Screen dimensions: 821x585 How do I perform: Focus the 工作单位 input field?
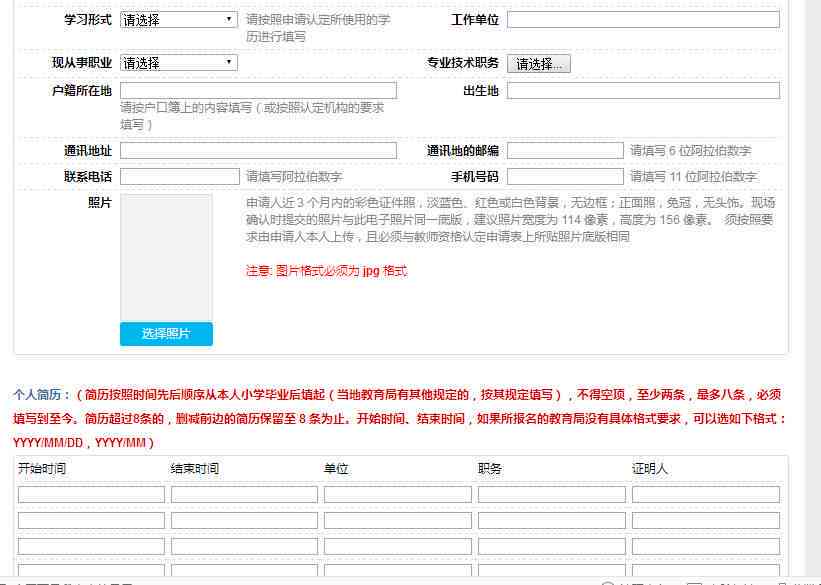tap(643, 20)
